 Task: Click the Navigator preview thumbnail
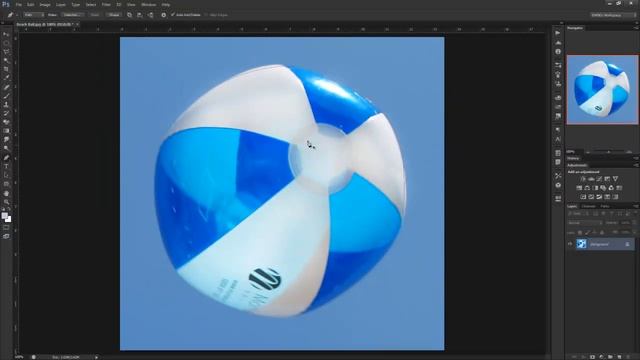click(602, 89)
